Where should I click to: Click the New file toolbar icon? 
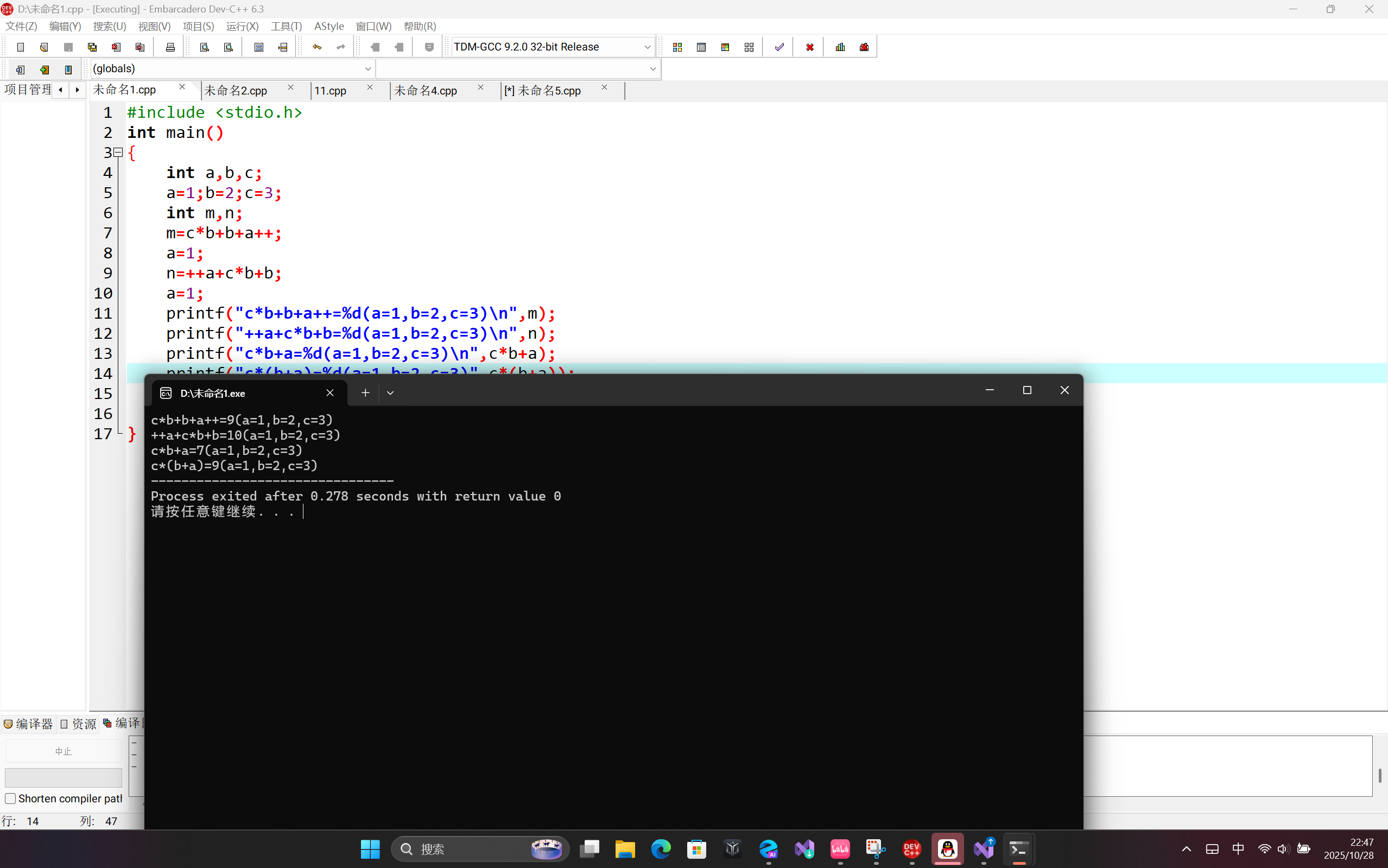coord(21,47)
